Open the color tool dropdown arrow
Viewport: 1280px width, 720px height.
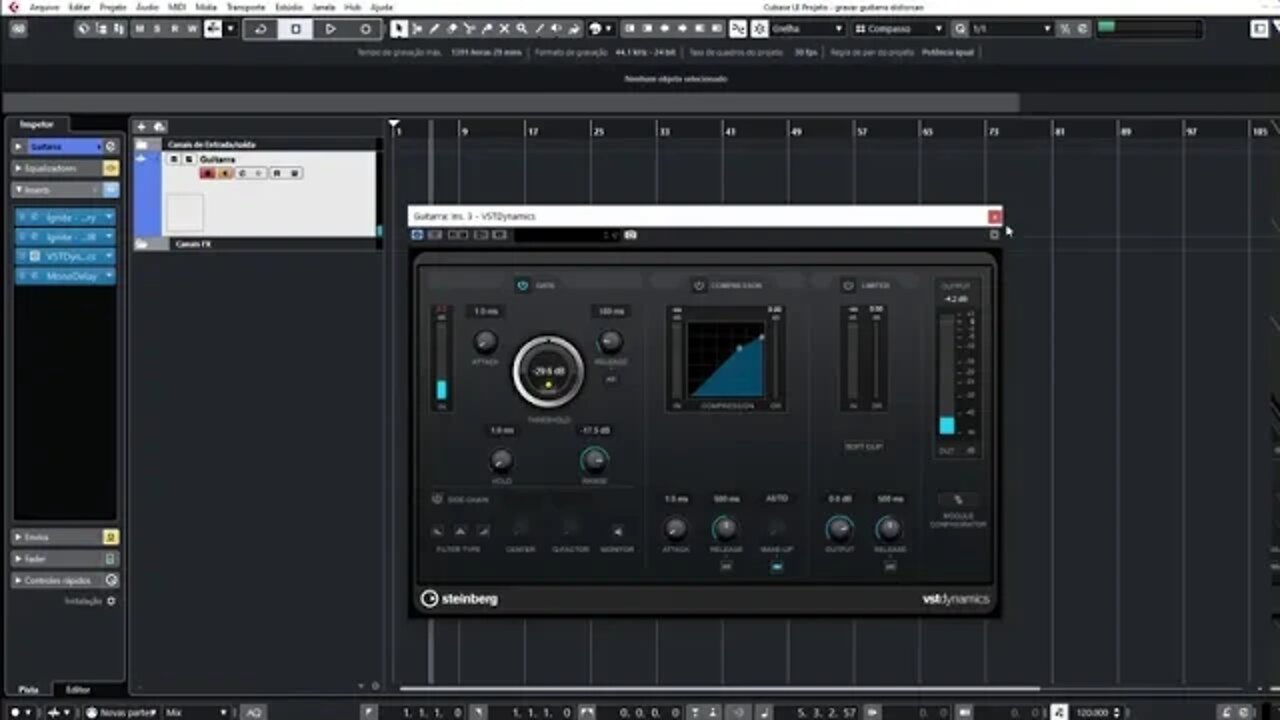coord(609,29)
